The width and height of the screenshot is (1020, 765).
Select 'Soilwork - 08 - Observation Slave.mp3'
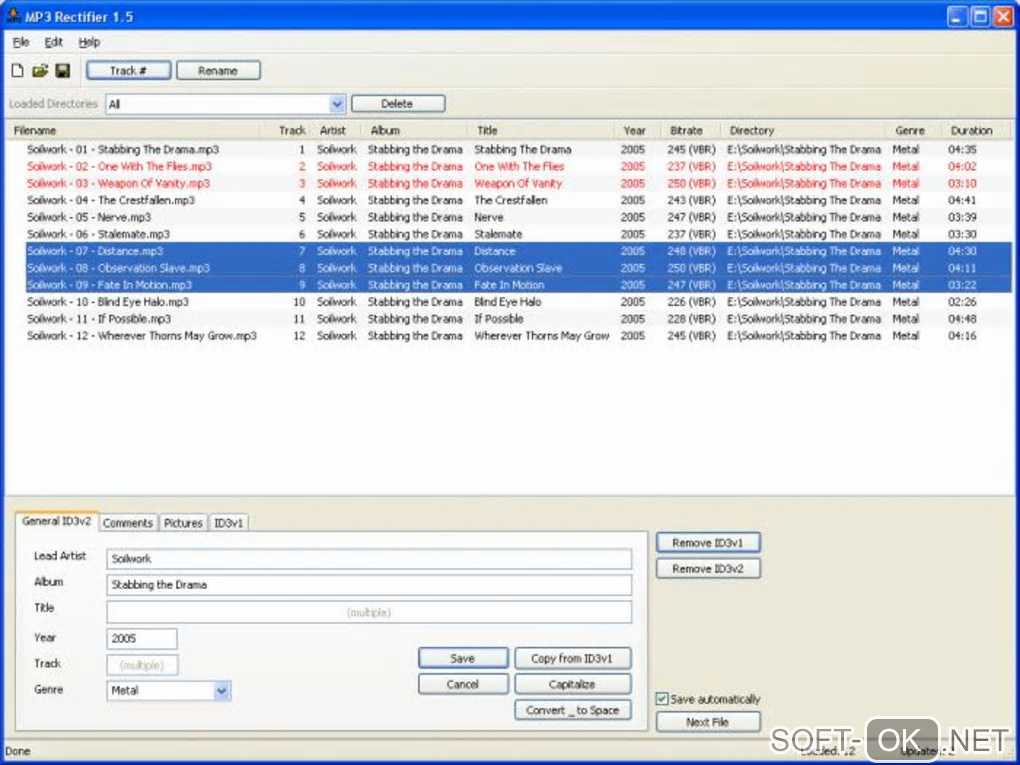point(118,268)
